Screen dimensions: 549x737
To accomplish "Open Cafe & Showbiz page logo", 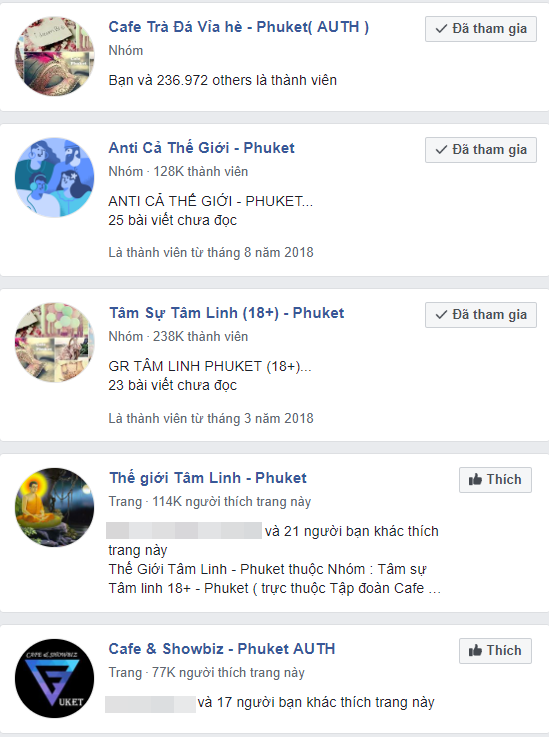I will pyautogui.click(x=55, y=678).
